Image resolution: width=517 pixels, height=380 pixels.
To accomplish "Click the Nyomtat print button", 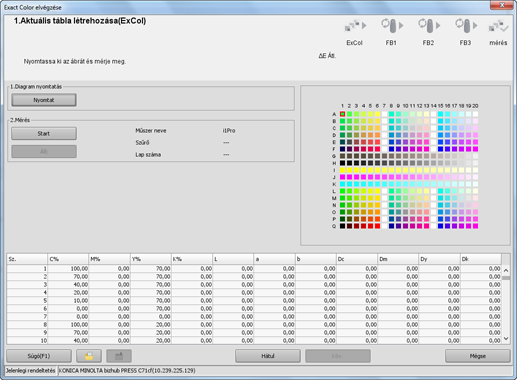I will click(44, 100).
